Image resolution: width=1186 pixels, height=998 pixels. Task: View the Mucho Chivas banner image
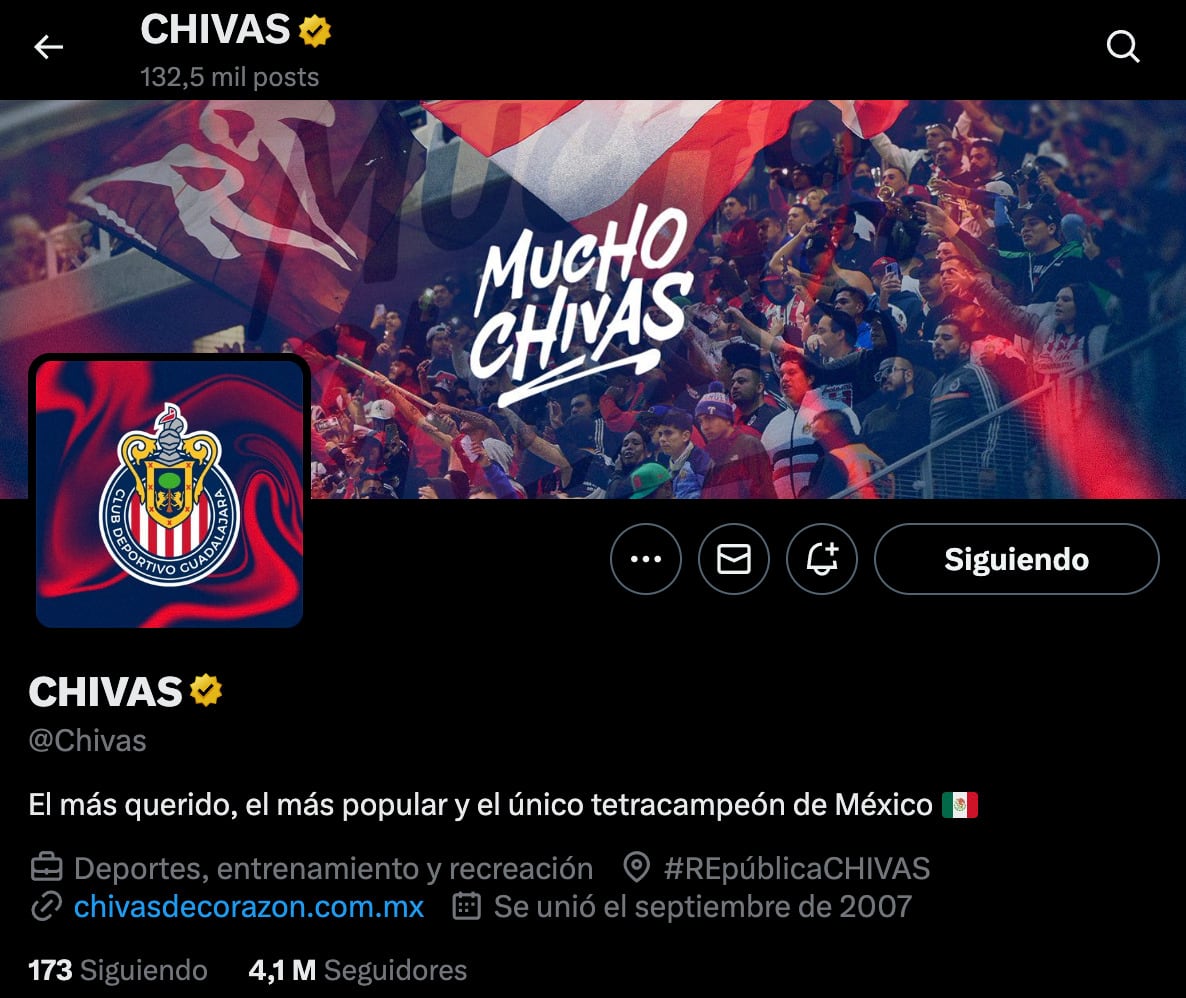593,299
